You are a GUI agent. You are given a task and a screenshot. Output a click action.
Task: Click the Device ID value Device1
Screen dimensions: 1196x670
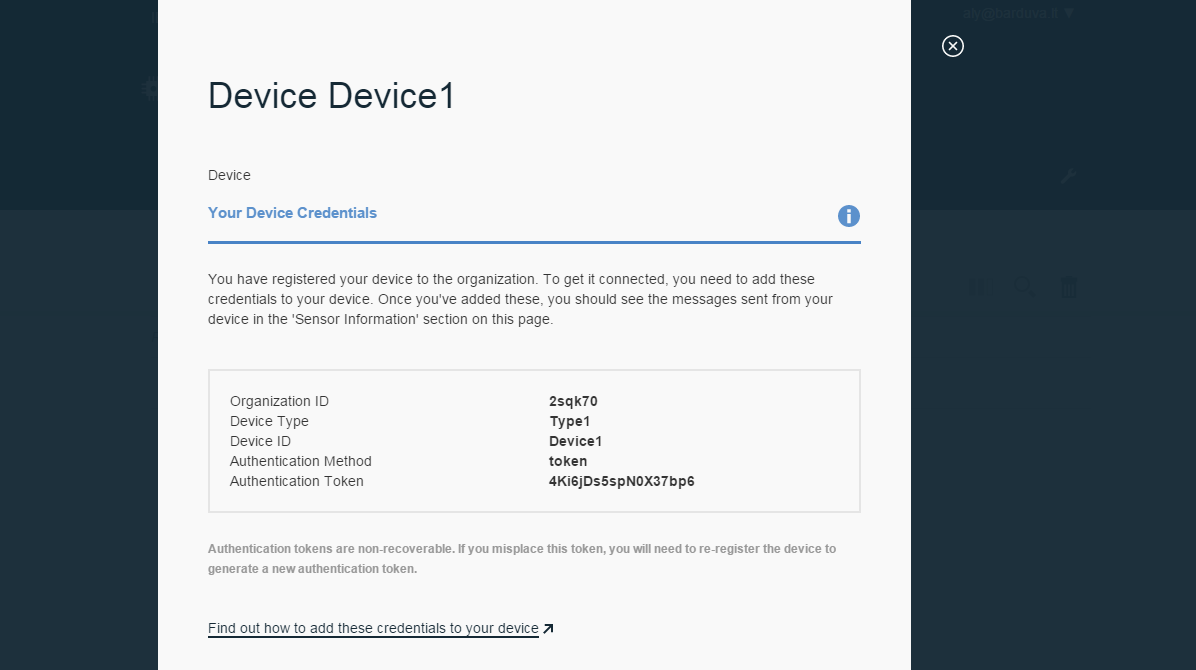point(575,441)
